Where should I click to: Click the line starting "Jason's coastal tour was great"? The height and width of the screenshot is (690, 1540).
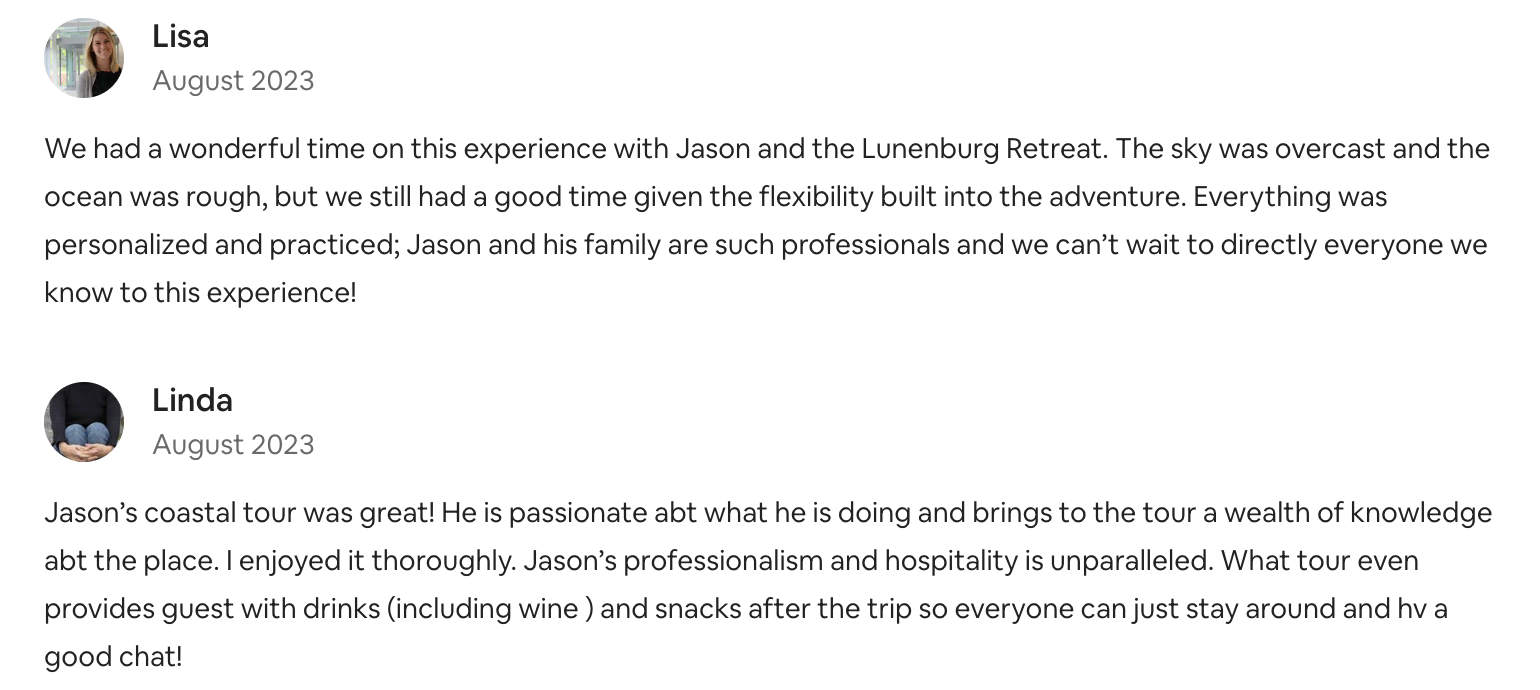click(768, 513)
